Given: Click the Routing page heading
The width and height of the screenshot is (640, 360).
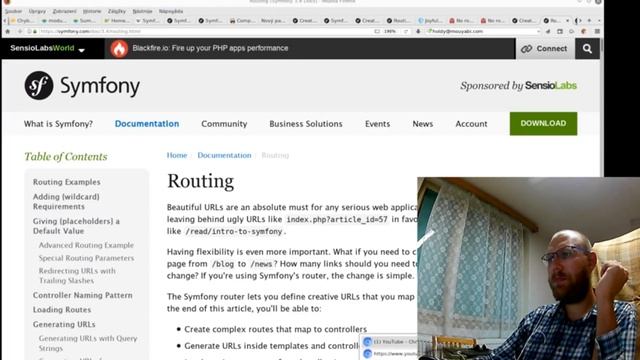Looking at the screenshot, I should pyautogui.click(x=200, y=181).
